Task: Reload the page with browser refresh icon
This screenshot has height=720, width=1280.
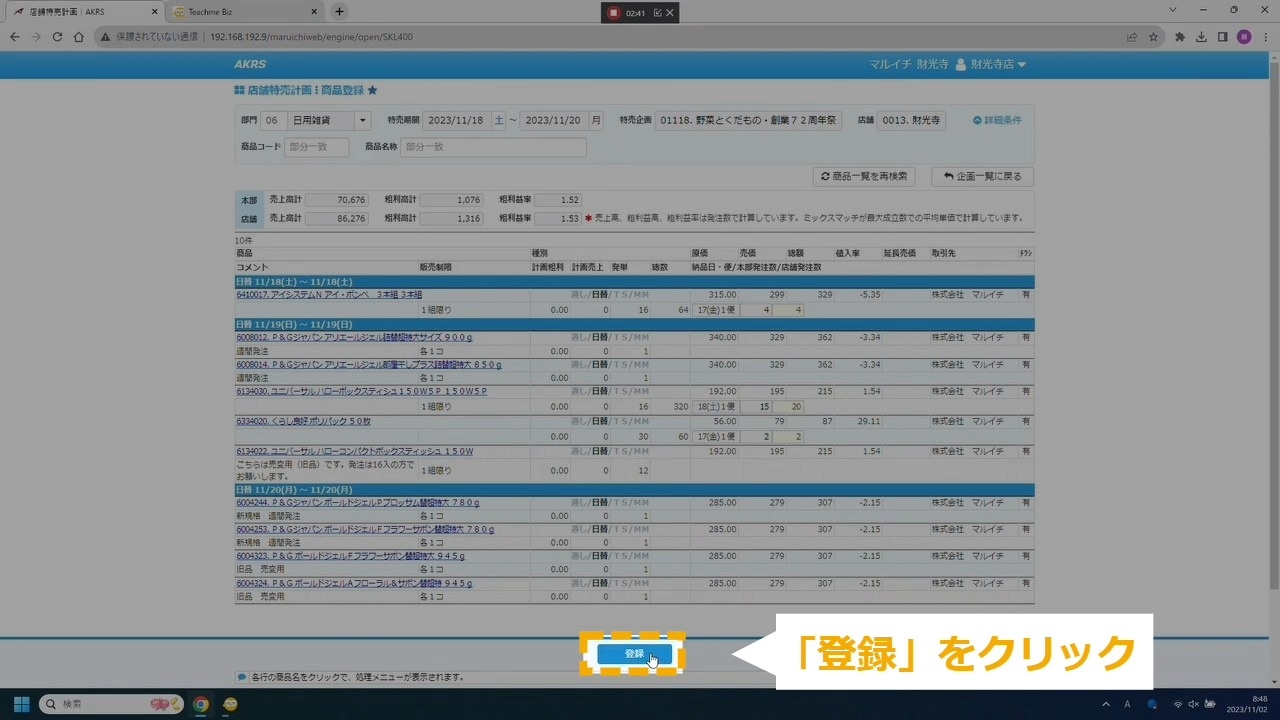Action: click(x=57, y=37)
